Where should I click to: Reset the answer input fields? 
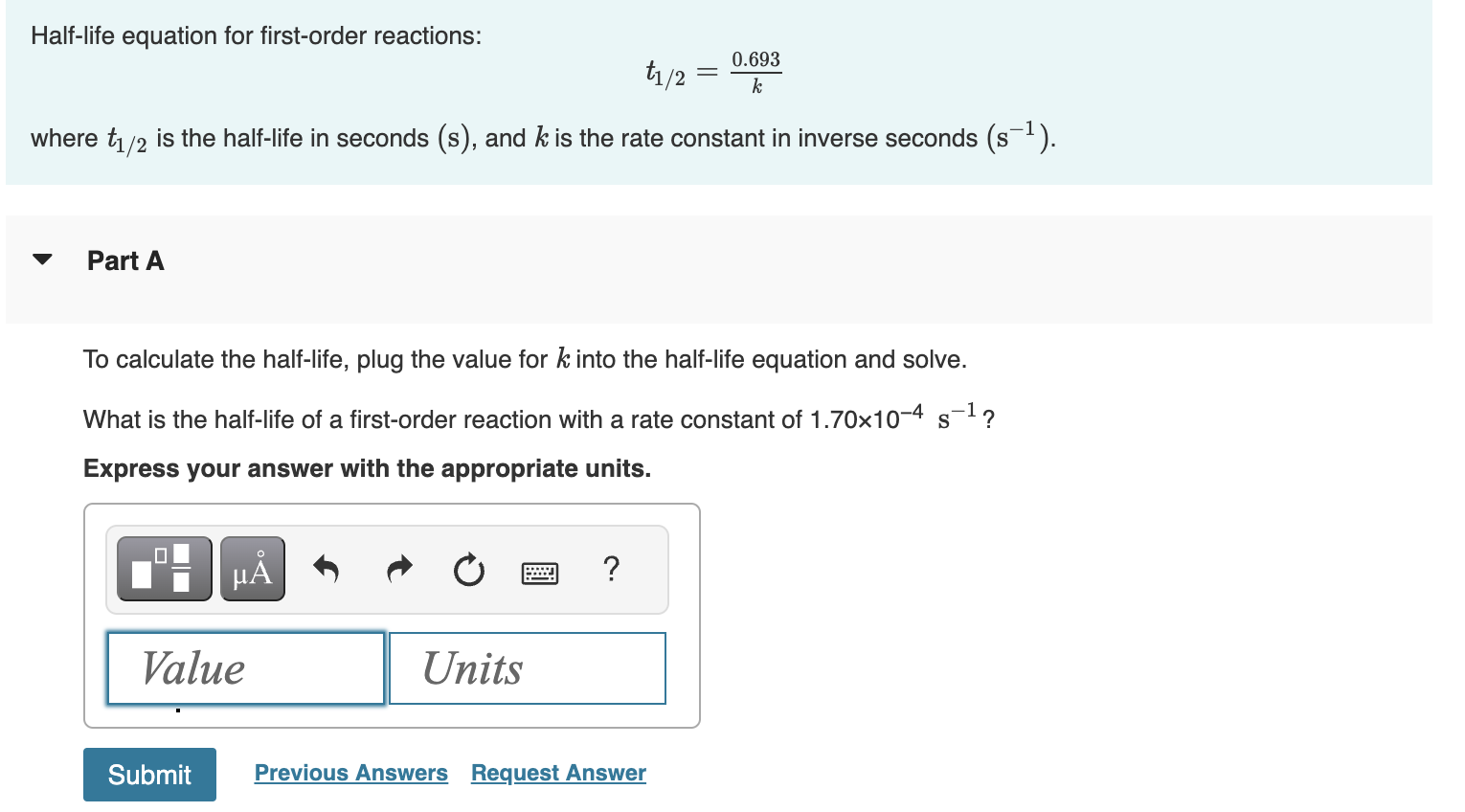(x=468, y=570)
